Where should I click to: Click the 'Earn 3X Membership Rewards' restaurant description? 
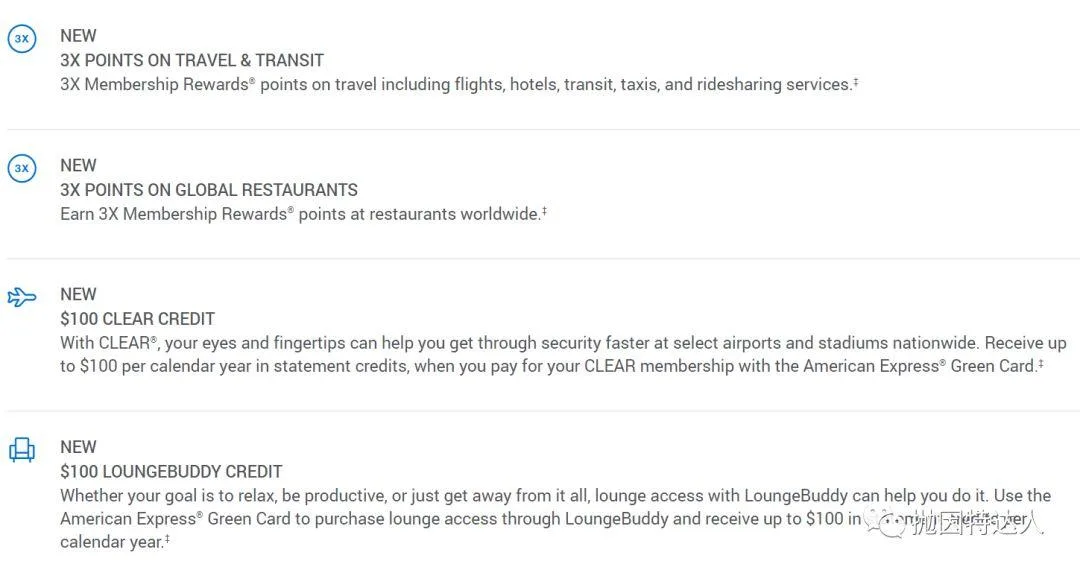[300, 214]
